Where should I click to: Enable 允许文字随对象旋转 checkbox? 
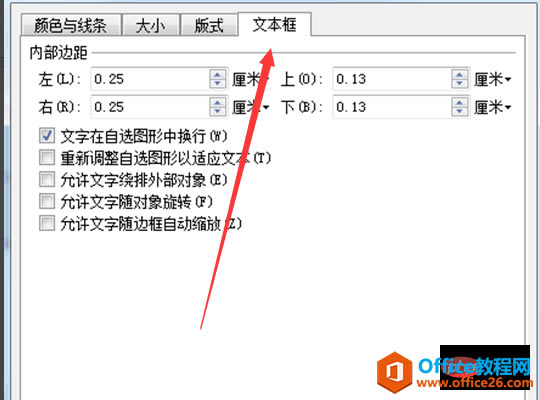coord(47,201)
